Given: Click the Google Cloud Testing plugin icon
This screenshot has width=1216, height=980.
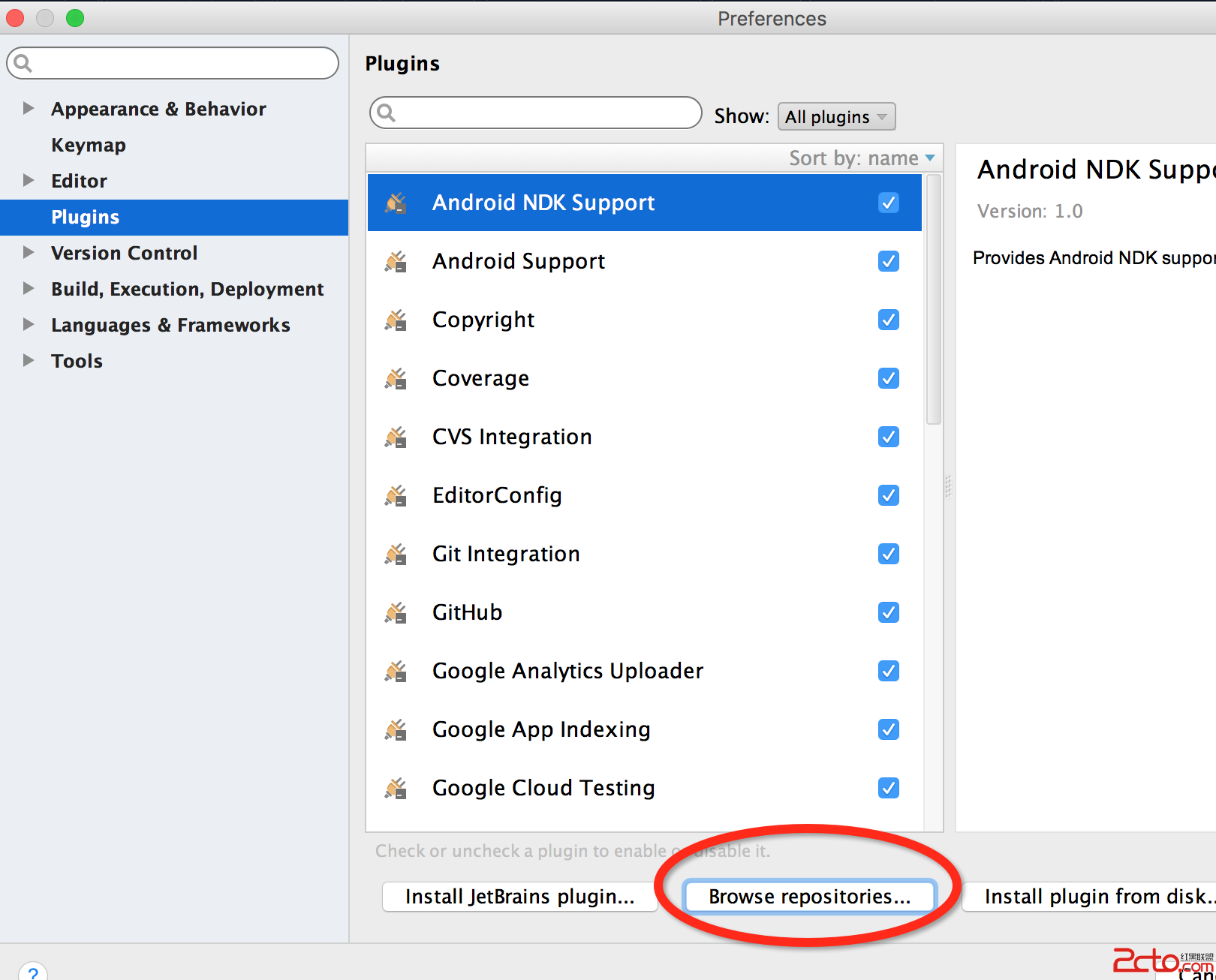Looking at the screenshot, I should tap(396, 789).
